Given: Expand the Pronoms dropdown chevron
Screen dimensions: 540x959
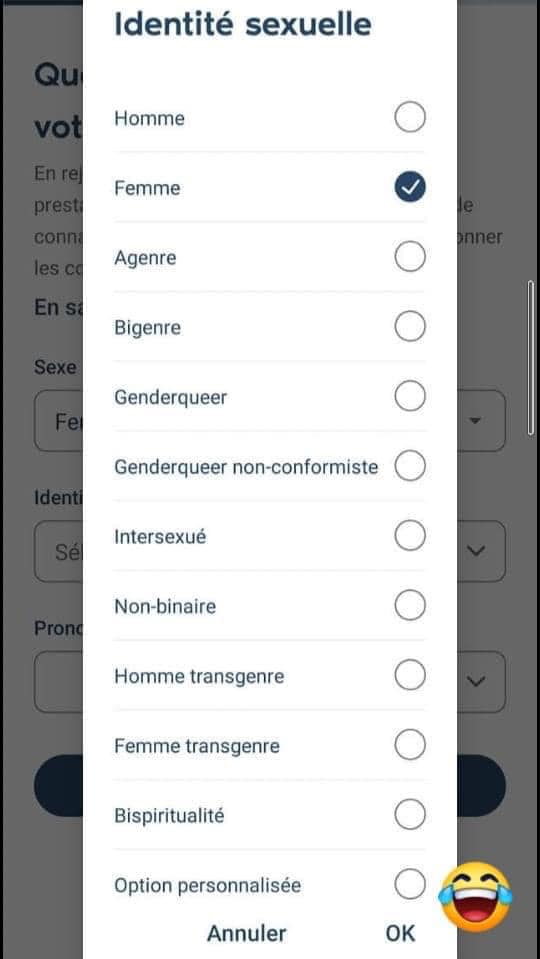Looking at the screenshot, I should (x=476, y=681).
